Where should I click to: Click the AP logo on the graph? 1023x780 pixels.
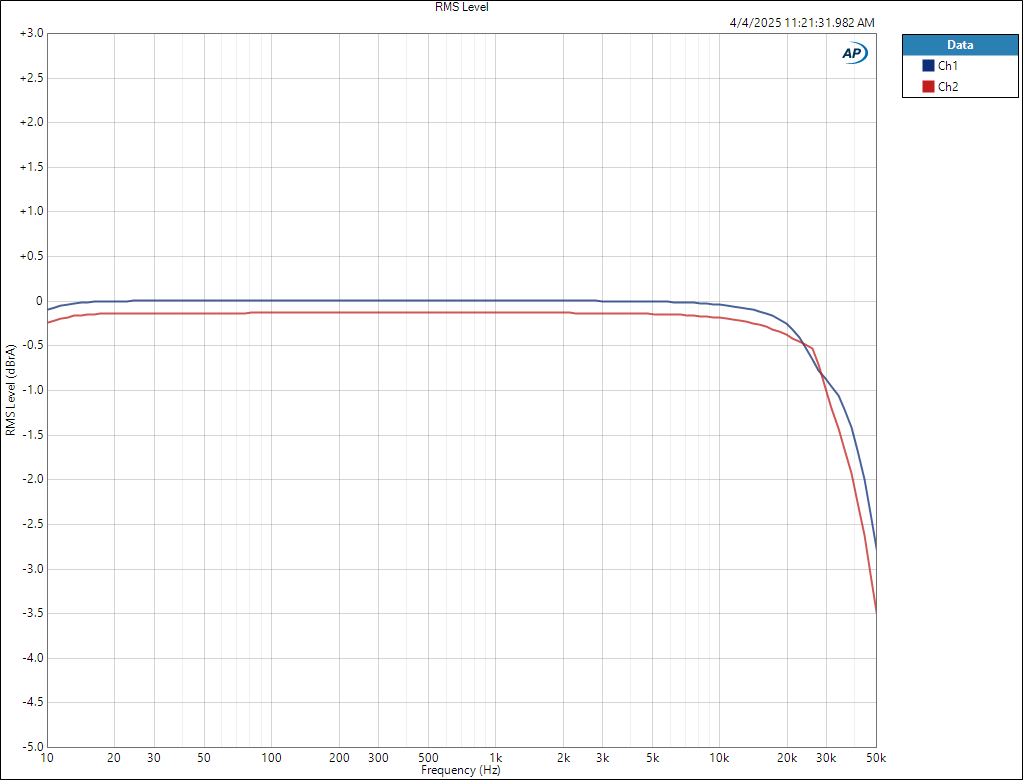[x=854, y=54]
